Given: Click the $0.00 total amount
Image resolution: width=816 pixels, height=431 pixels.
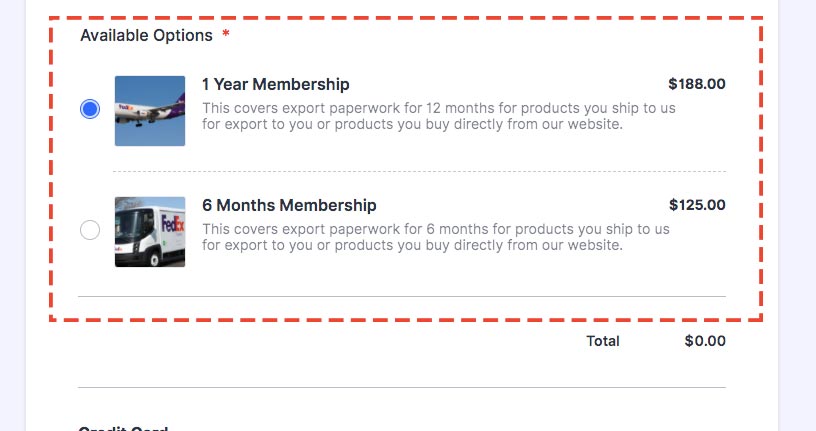Looking at the screenshot, I should (x=705, y=341).
